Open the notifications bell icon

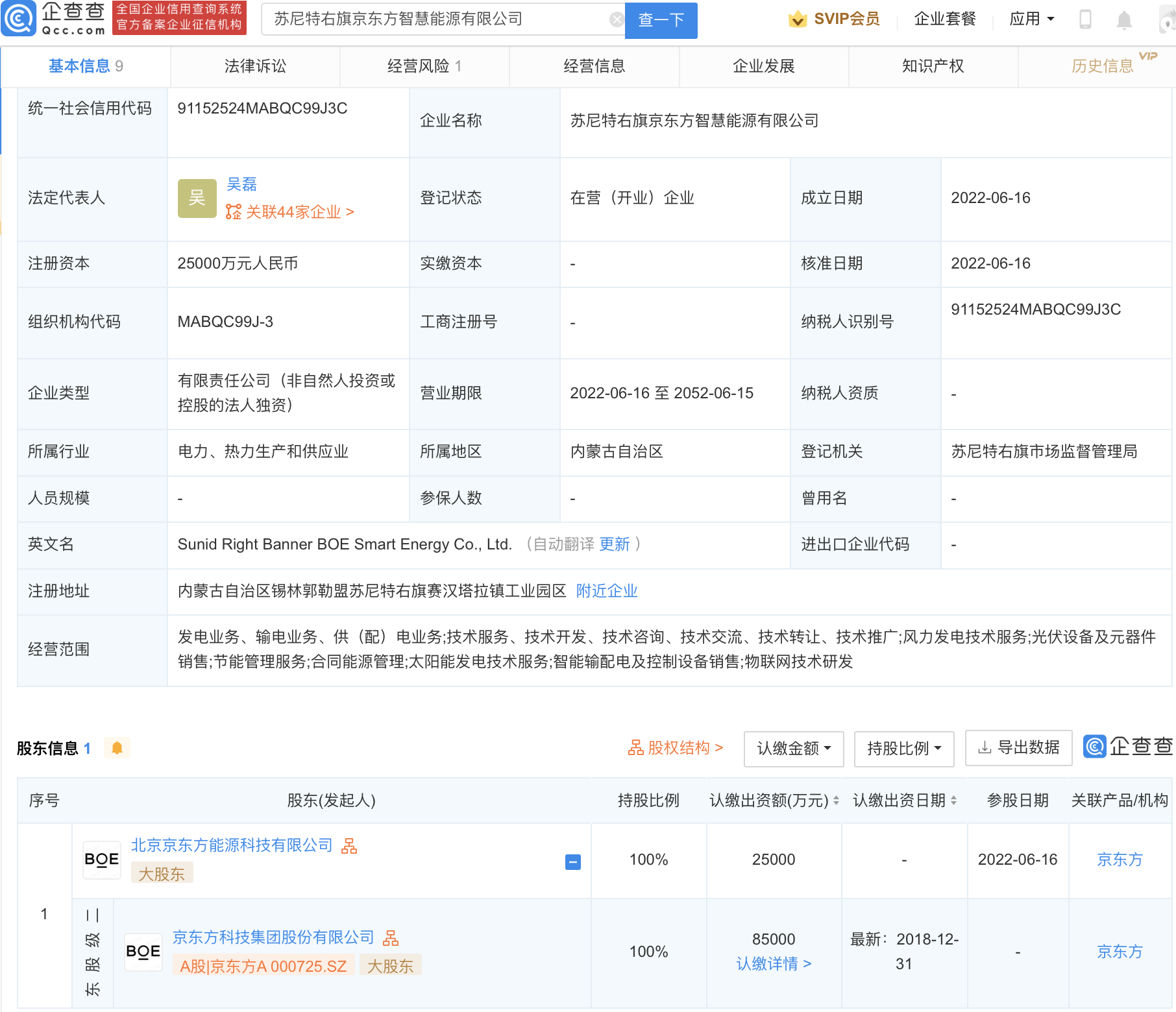(1124, 20)
